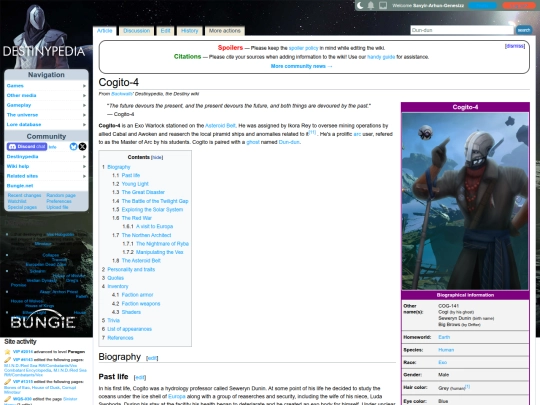The height and width of the screenshot is (405, 540).
Task: Click the edit link beside Biography heading
Action: tap(152, 358)
